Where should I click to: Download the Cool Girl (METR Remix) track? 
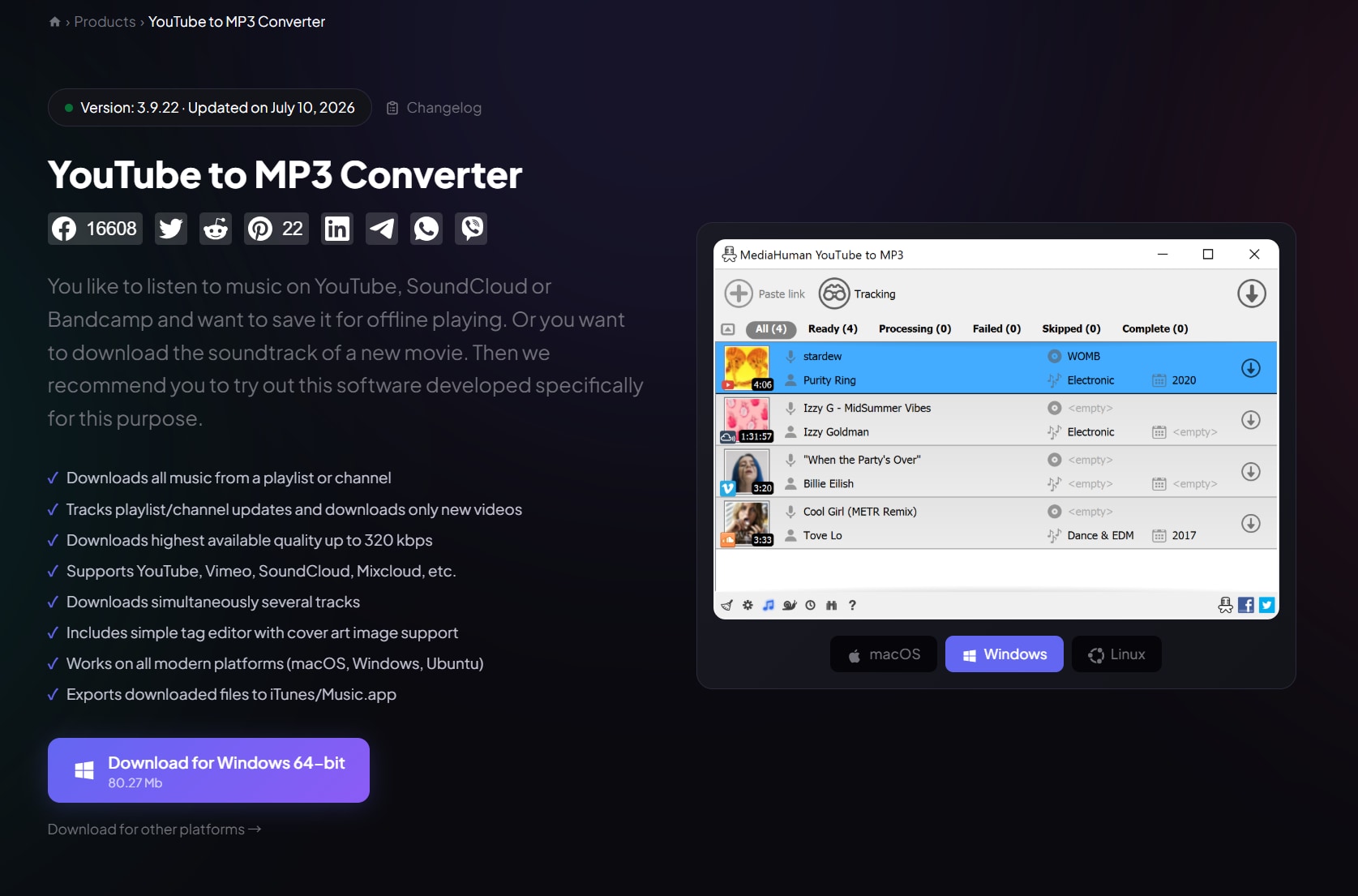click(x=1251, y=524)
